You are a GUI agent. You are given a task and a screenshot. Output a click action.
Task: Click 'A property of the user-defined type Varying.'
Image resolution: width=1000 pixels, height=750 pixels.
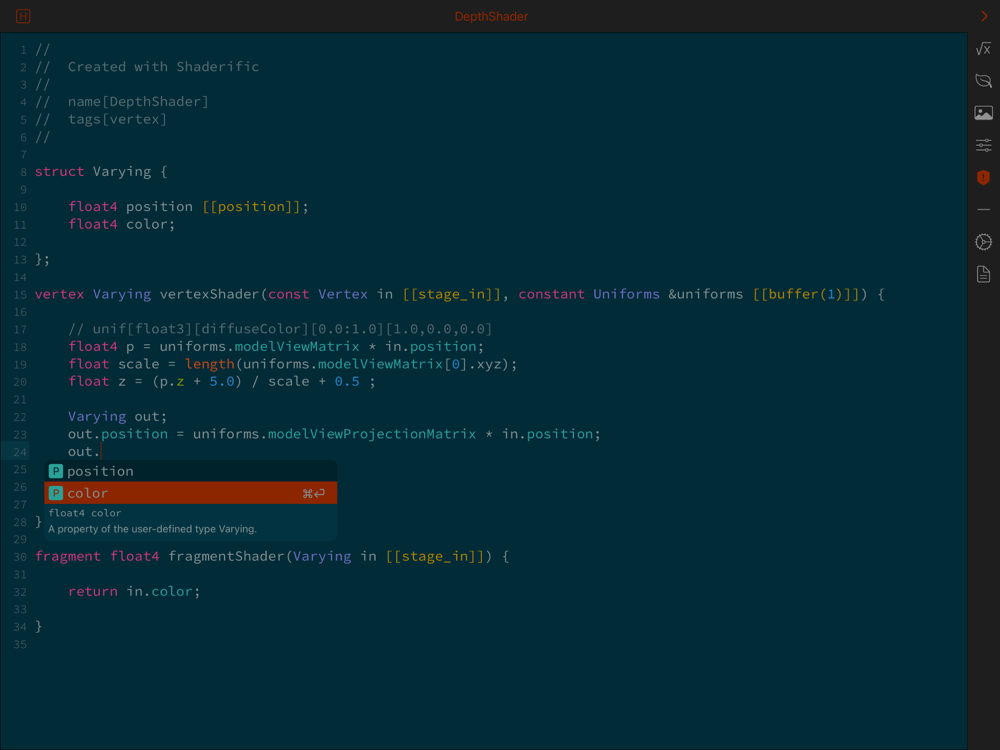152,529
